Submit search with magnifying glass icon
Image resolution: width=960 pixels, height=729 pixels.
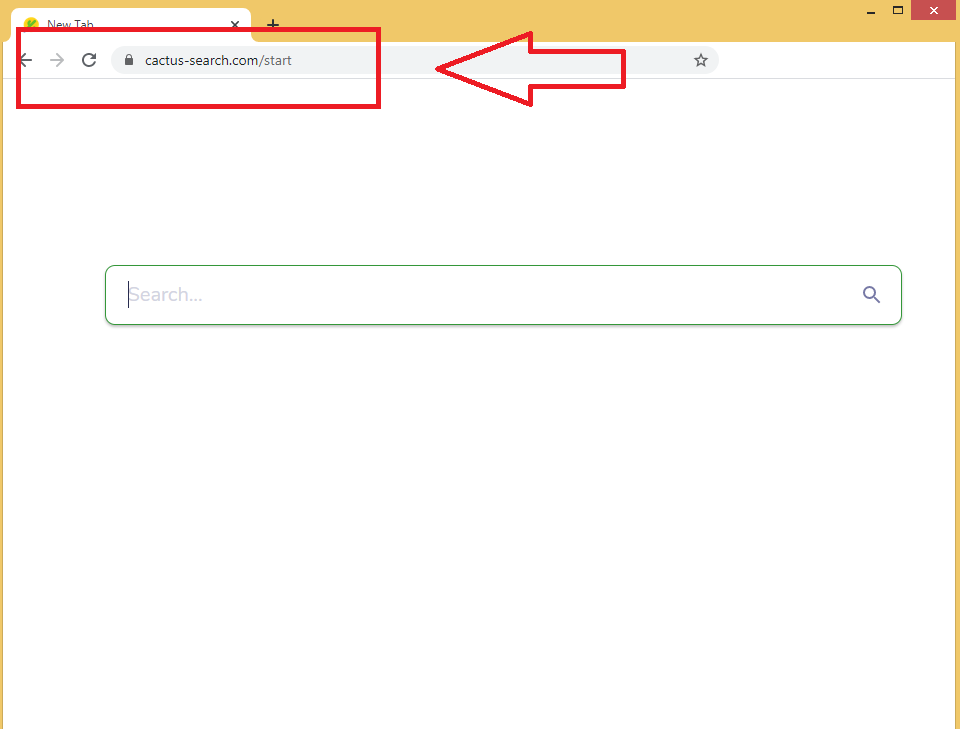pos(871,295)
